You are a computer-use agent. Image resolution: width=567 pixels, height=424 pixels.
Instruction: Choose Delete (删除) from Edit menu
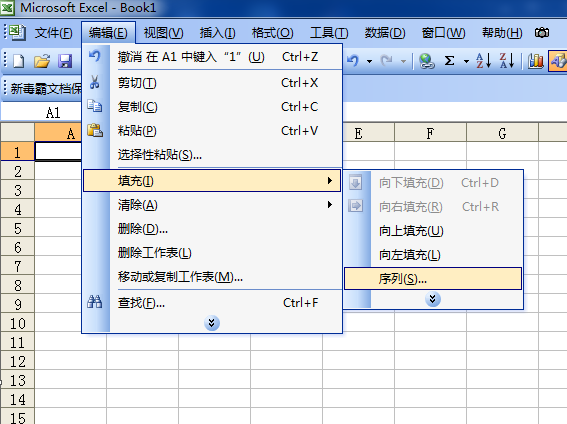coord(212,229)
